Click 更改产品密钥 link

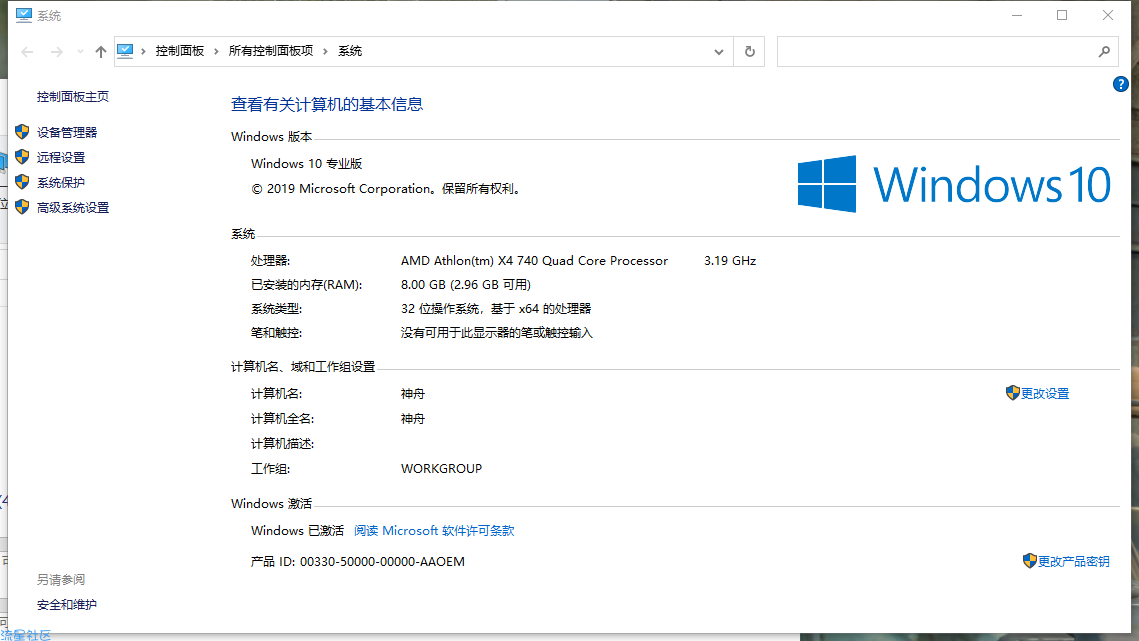[1073, 562]
